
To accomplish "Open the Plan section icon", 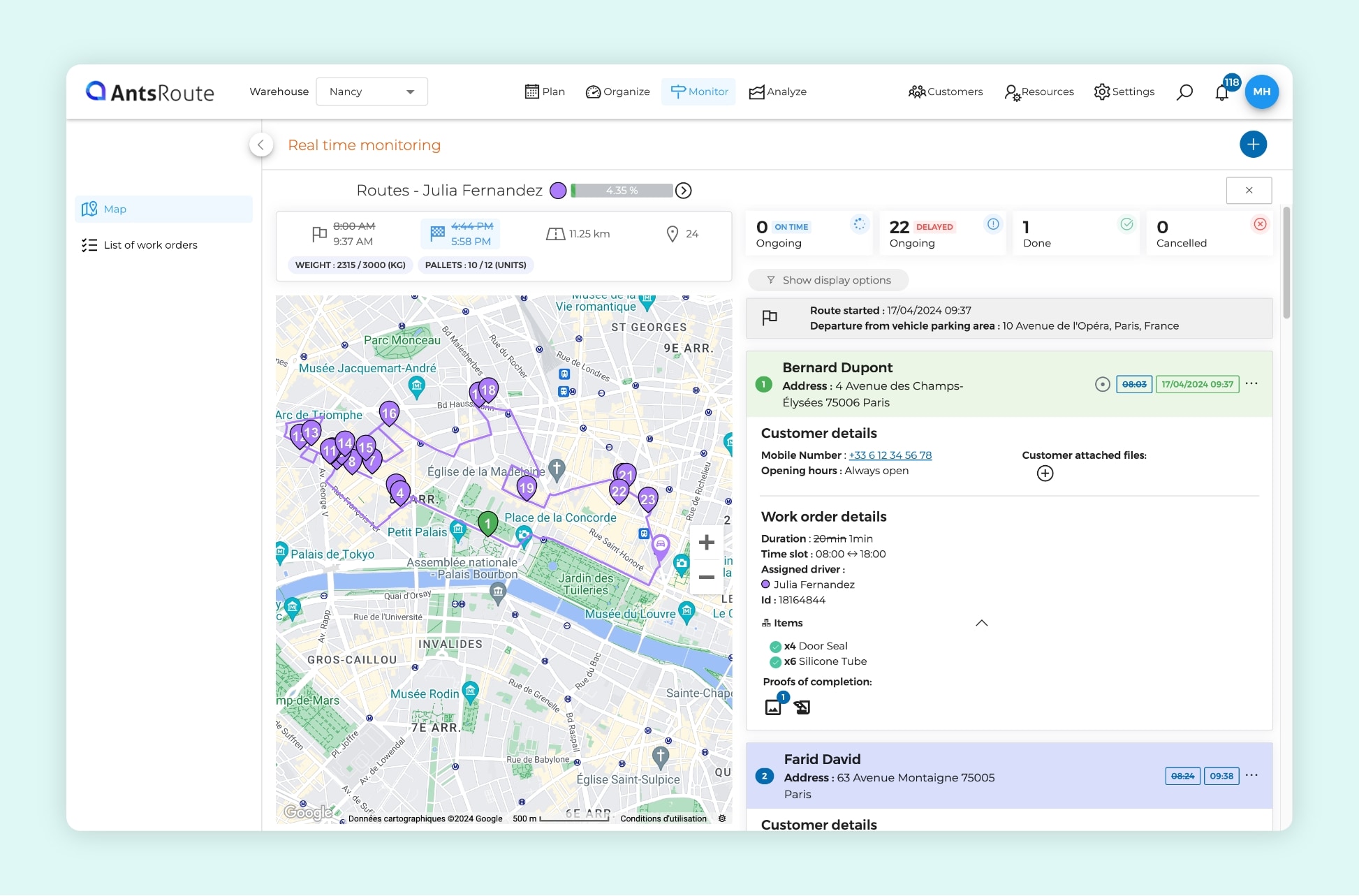I will click(532, 91).
